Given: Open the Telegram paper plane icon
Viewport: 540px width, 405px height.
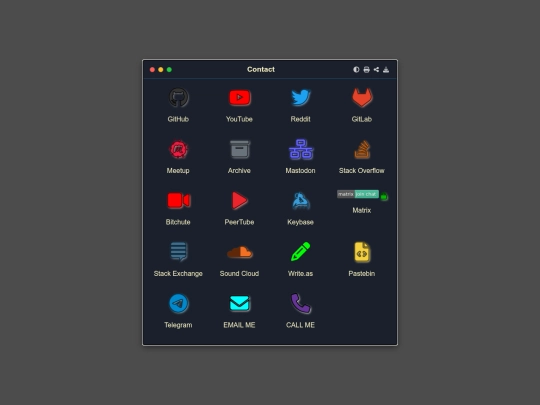Looking at the screenshot, I should tap(178, 303).
